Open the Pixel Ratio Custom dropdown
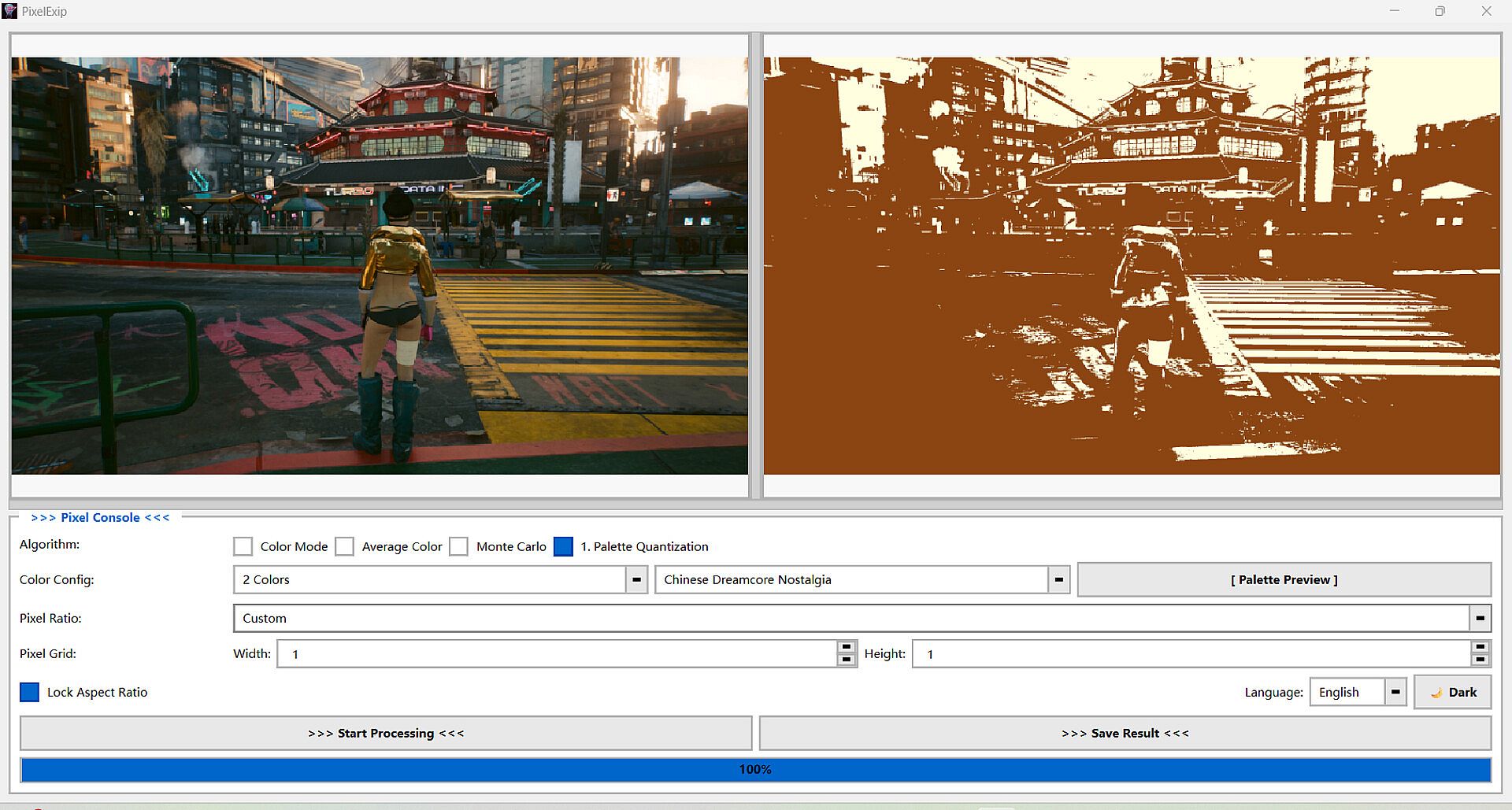Image resolution: width=1512 pixels, height=810 pixels. click(x=1480, y=619)
